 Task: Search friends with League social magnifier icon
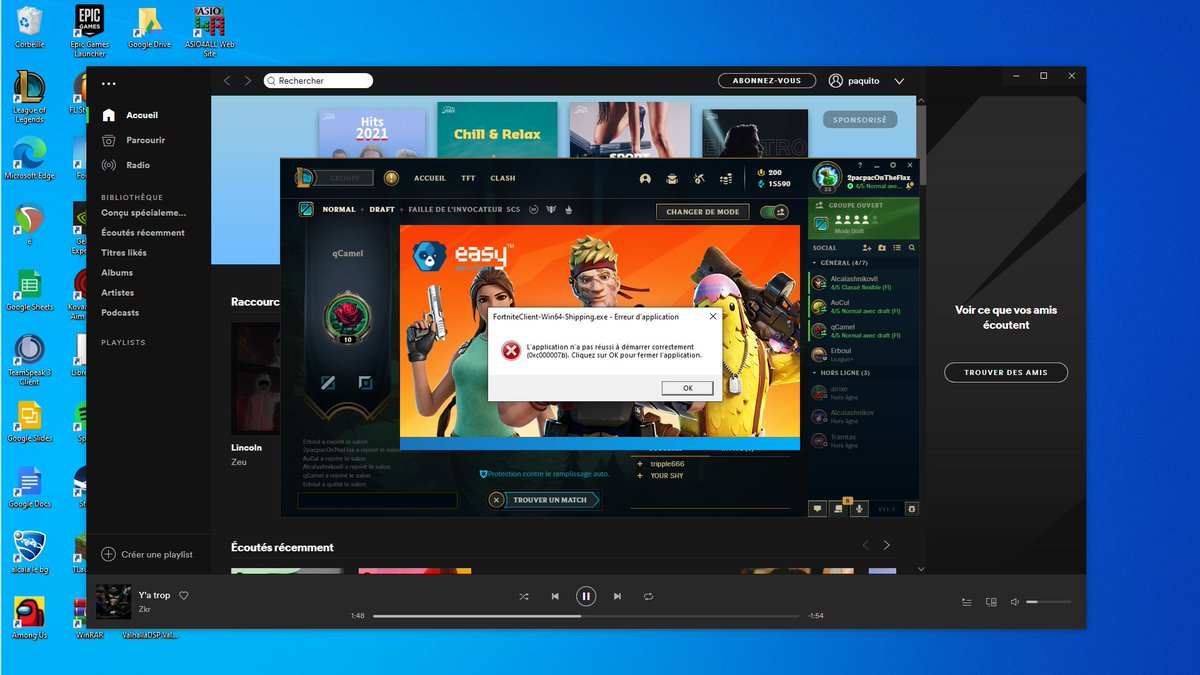(x=911, y=247)
